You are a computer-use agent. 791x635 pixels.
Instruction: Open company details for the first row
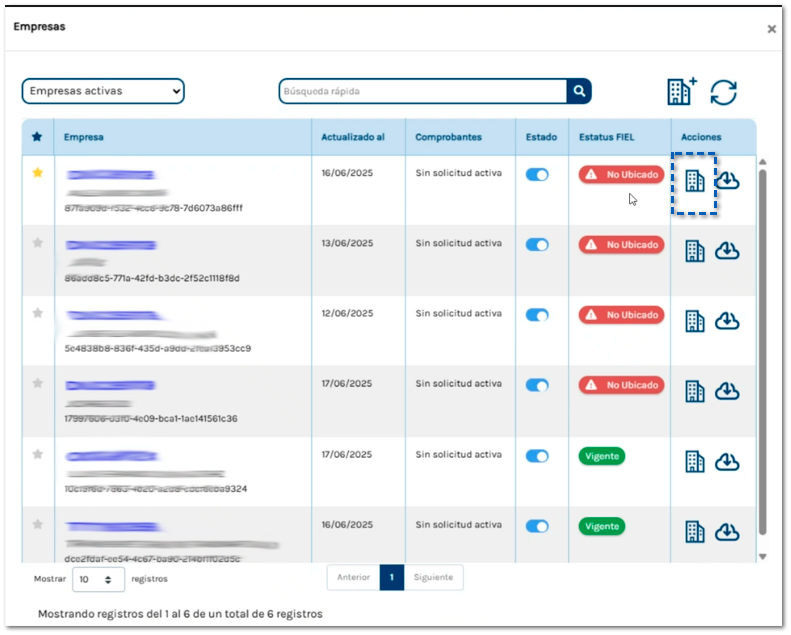click(695, 180)
